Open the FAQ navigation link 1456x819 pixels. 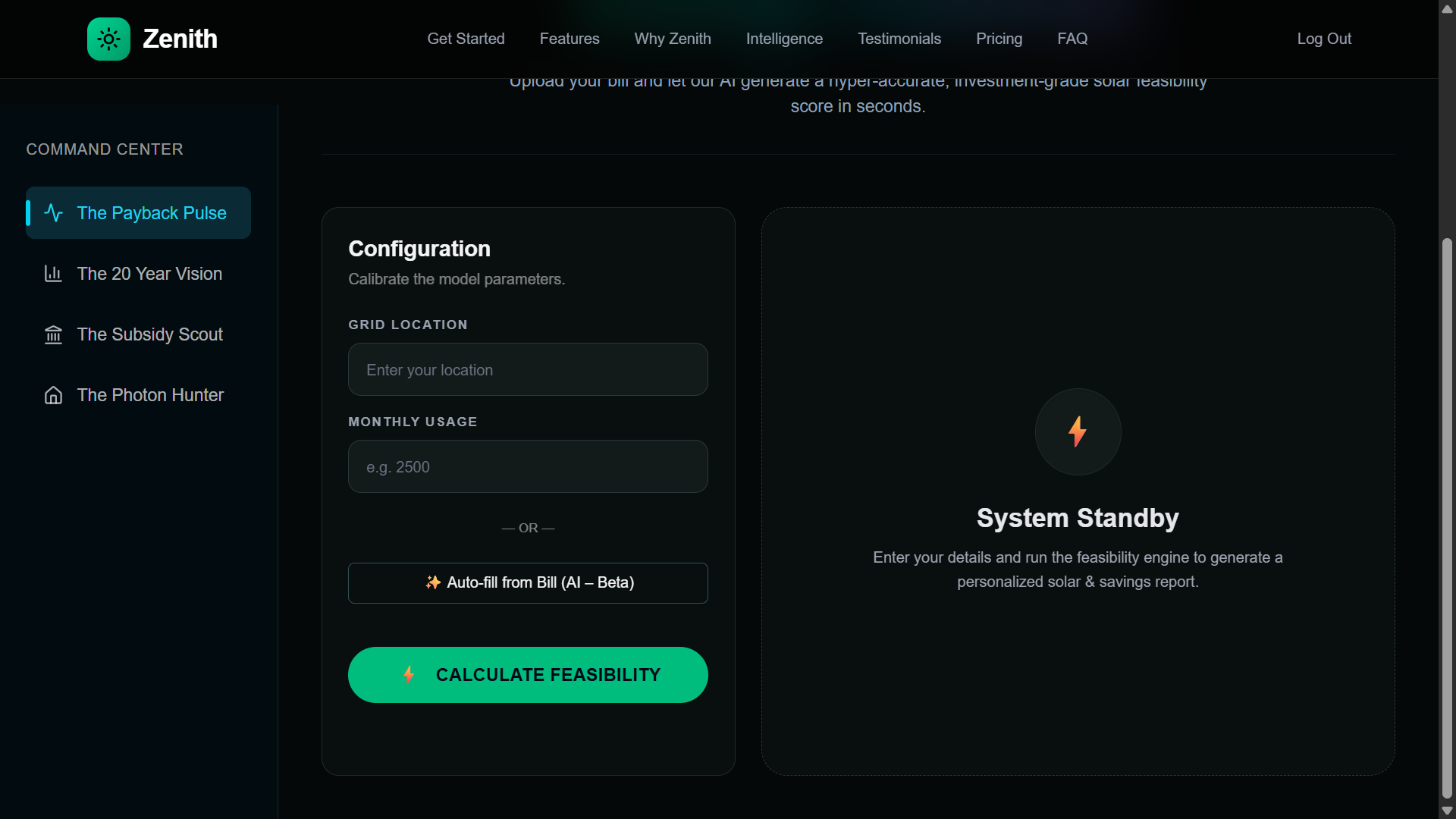click(1072, 39)
